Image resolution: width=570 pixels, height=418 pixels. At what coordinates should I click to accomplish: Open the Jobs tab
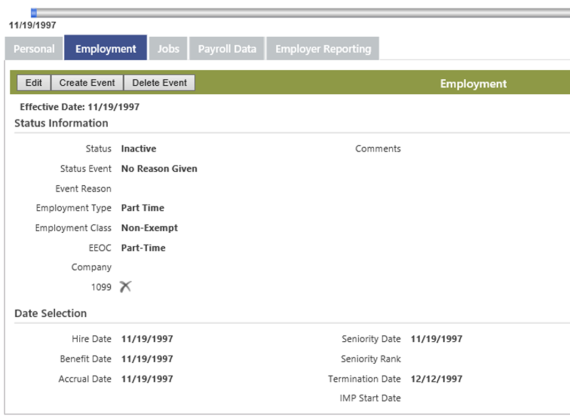click(168, 49)
